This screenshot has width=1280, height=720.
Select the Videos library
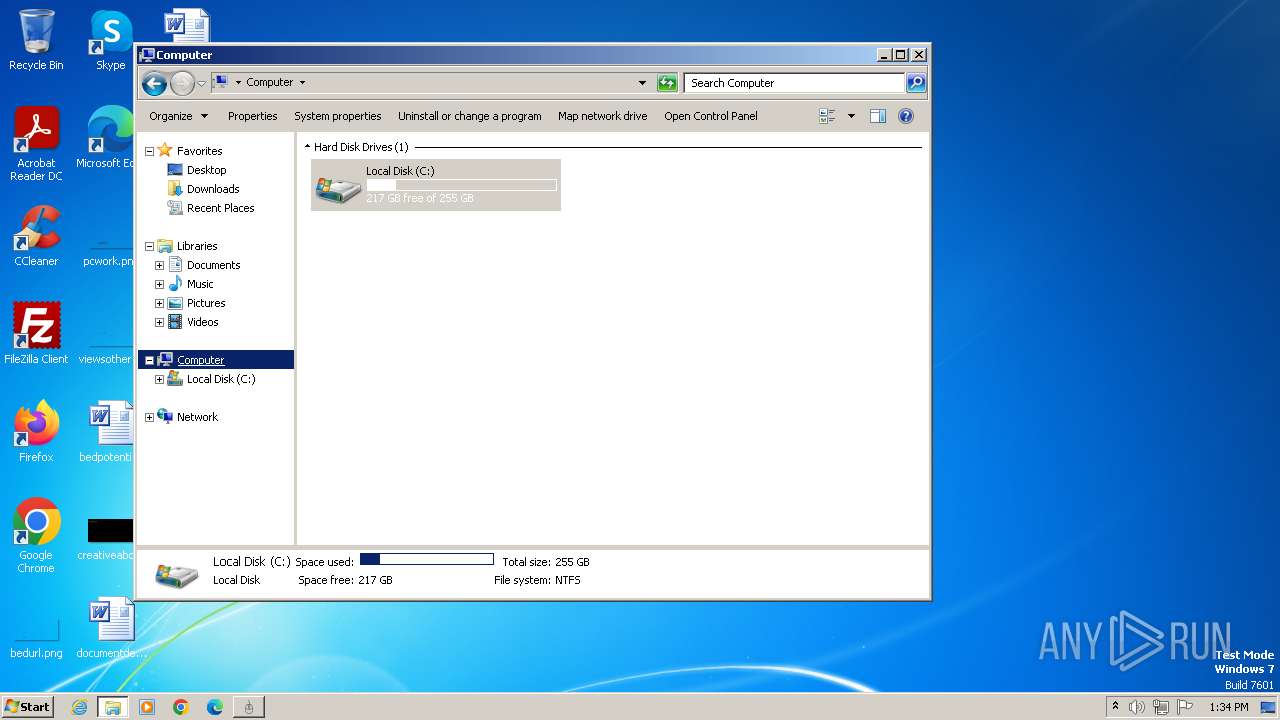coord(202,322)
